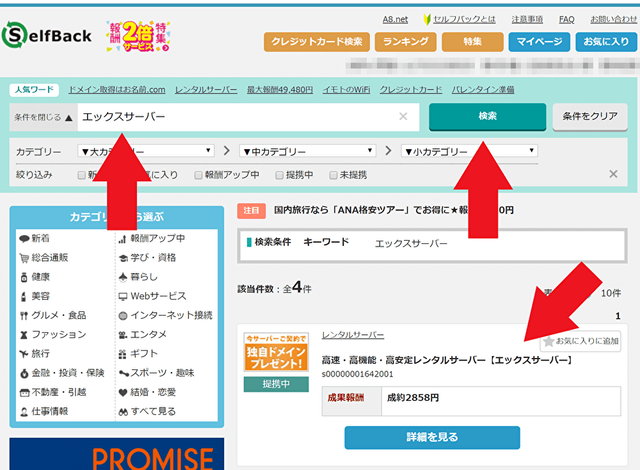Image resolution: width=640 pixels, height=470 pixels.
Task: Select ファッション category icon
Action: 24,335
